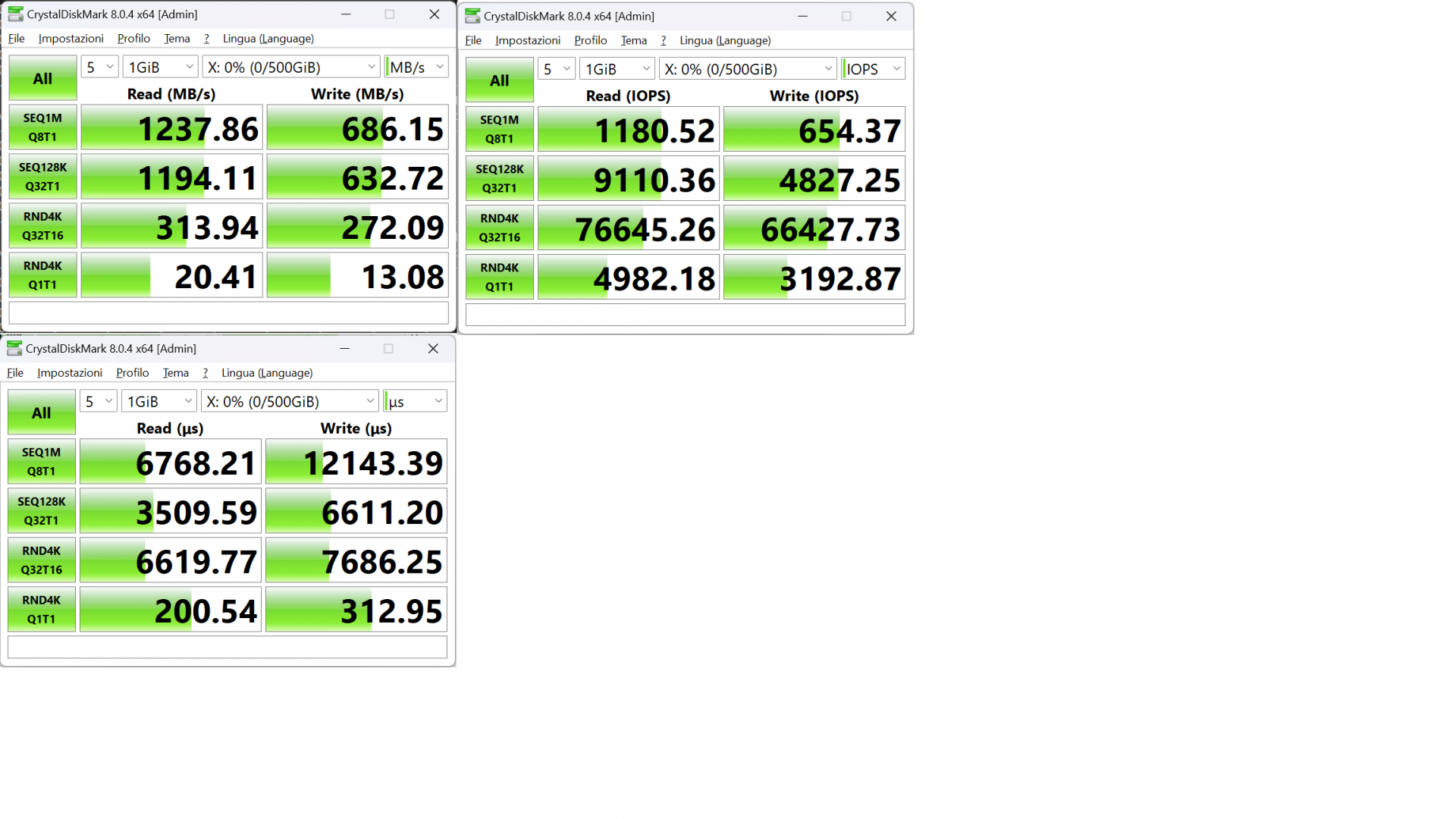Click the comment field in µs window

(227, 647)
